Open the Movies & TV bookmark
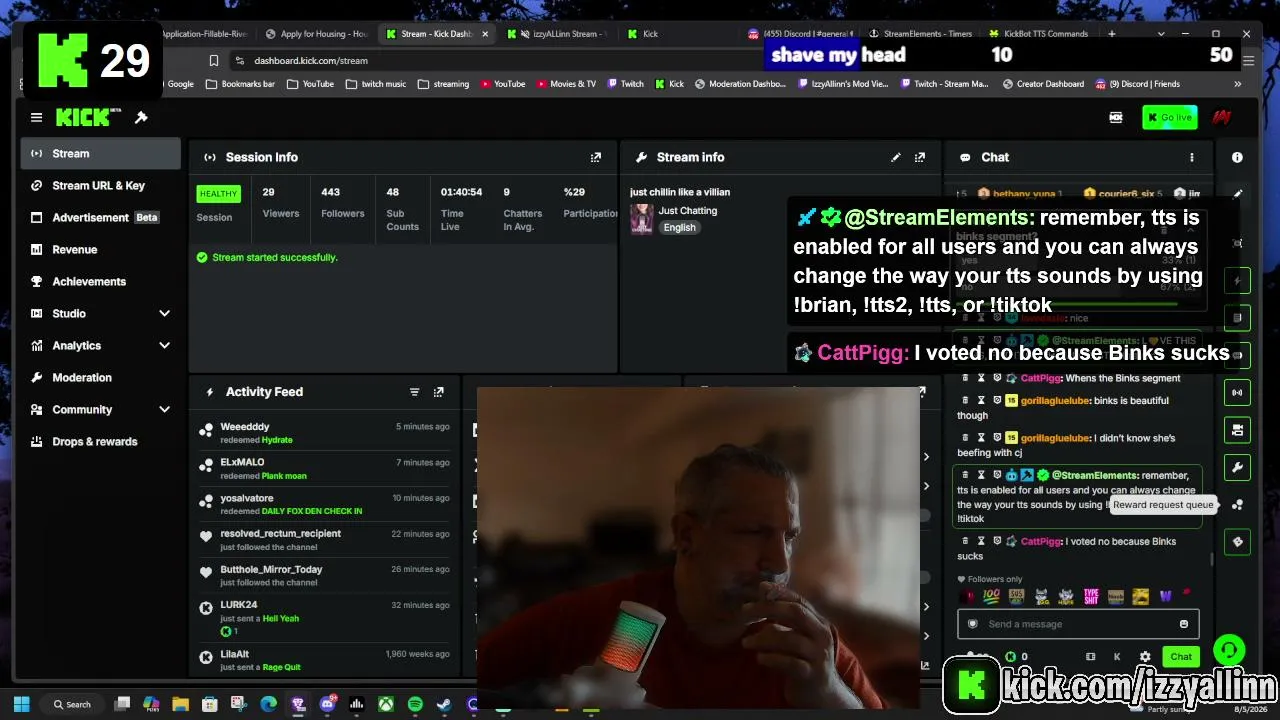 pyautogui.click(x=566, y=84)
